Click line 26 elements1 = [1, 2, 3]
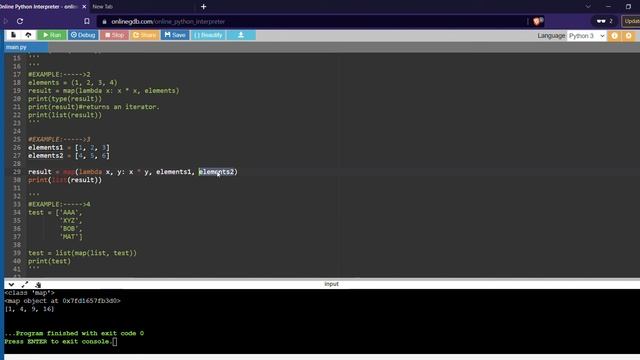This screenshot has width=640, height=360. 69,148
